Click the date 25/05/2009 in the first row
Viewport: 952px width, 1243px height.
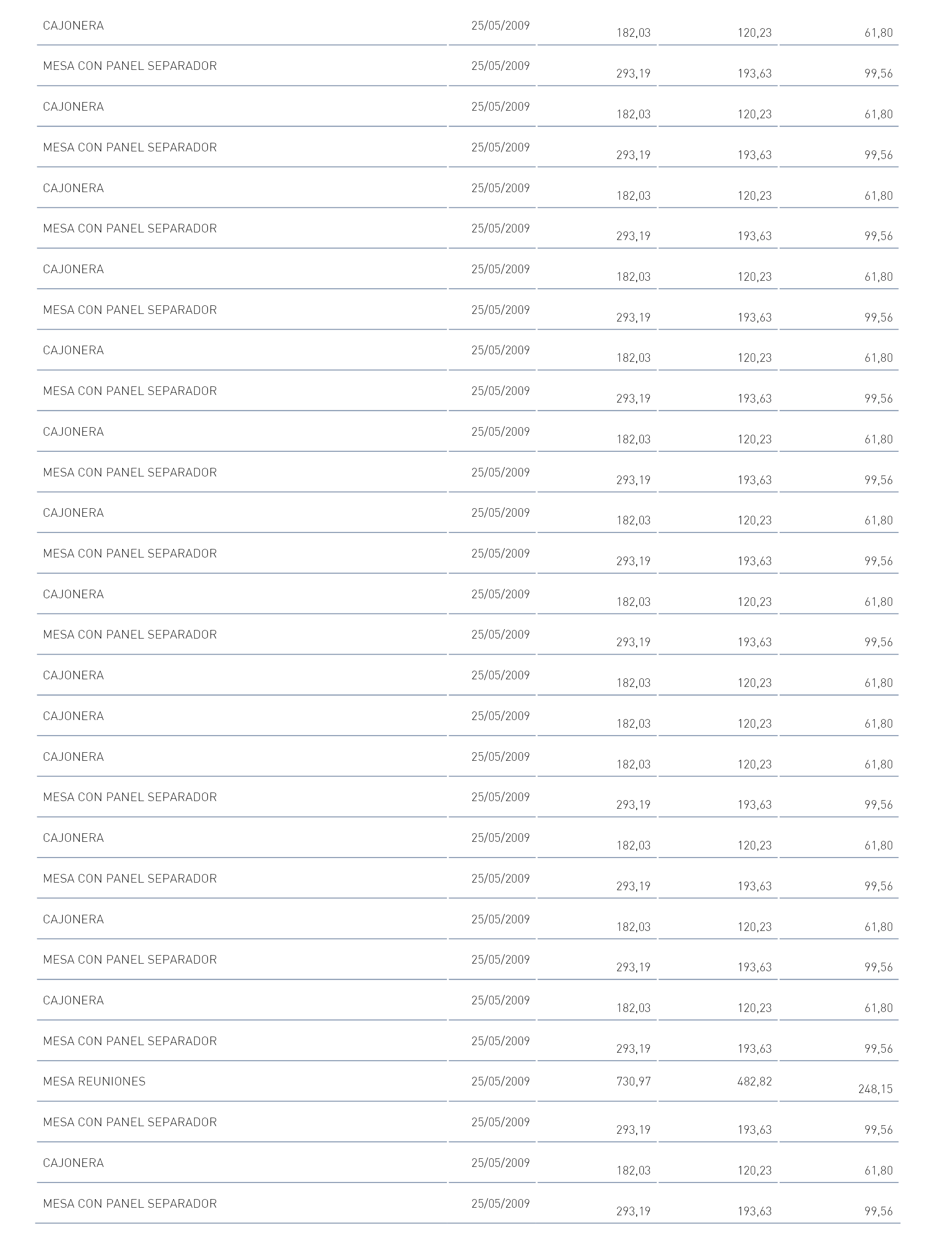click(500, 26)
